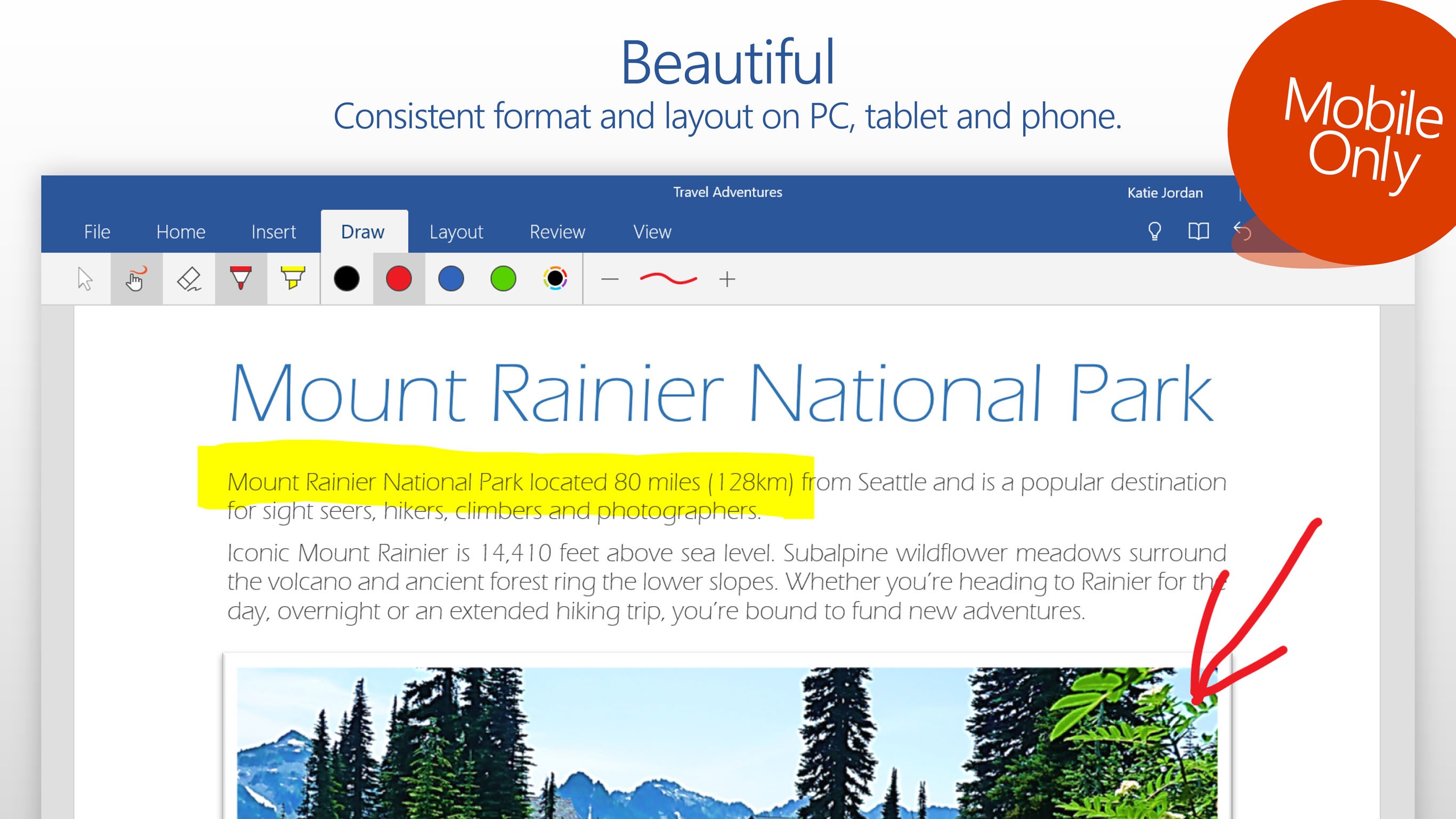The height and width of the screenshot is (819, 1456).
Task: Toggle draw with touch mode
Action: [x=136, y=279]
